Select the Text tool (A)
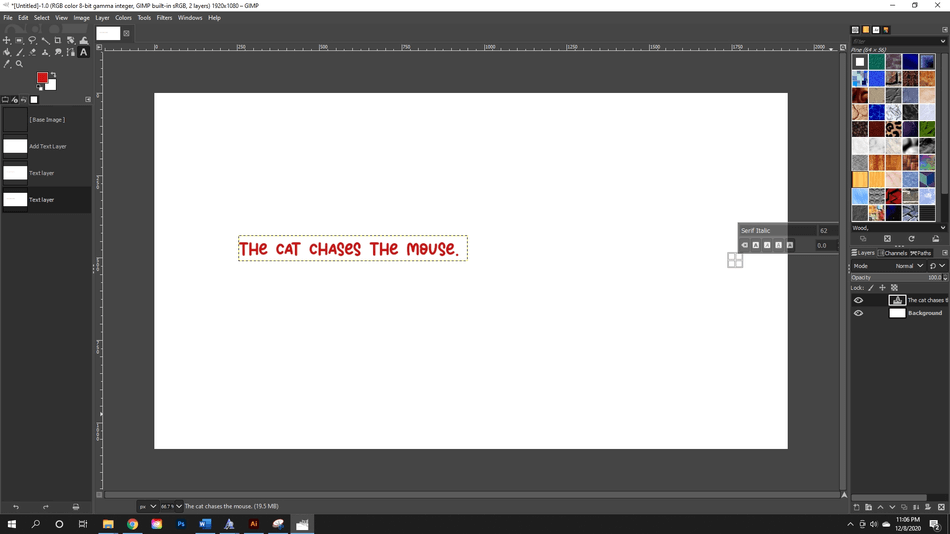Screen dimensions: 950x534 point(84,52)
